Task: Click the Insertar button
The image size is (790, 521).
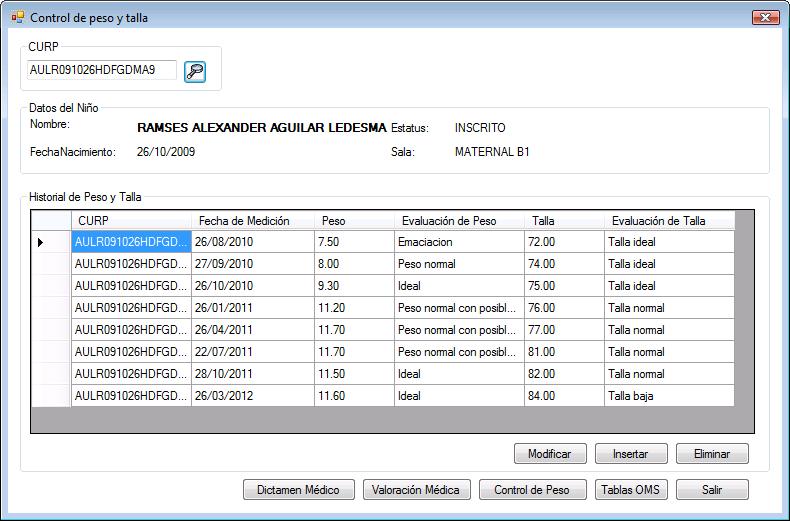Action: [x=631, y=453]
